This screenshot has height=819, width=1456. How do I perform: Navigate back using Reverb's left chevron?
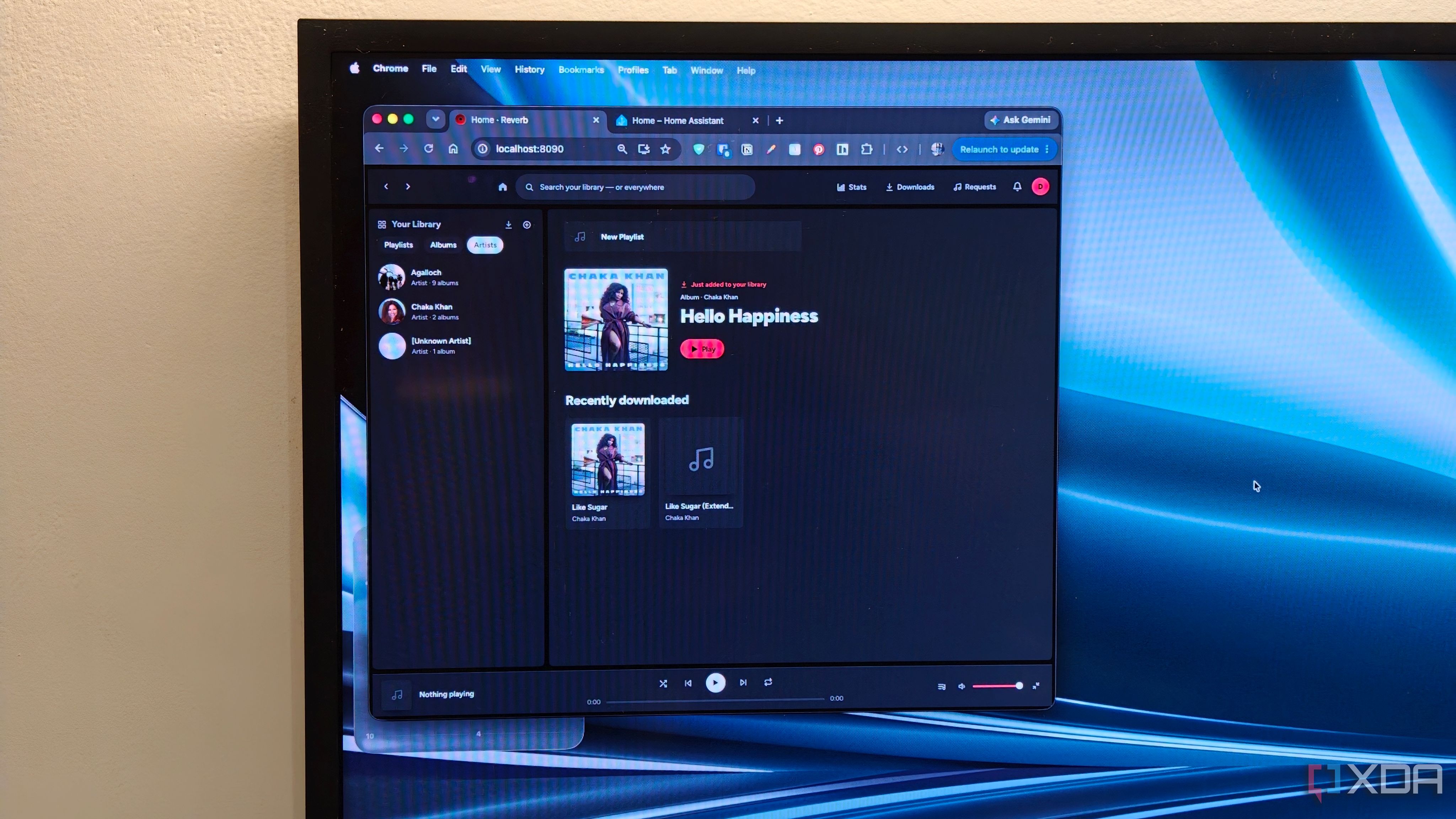pyautogui.click(x=386, y=187)
